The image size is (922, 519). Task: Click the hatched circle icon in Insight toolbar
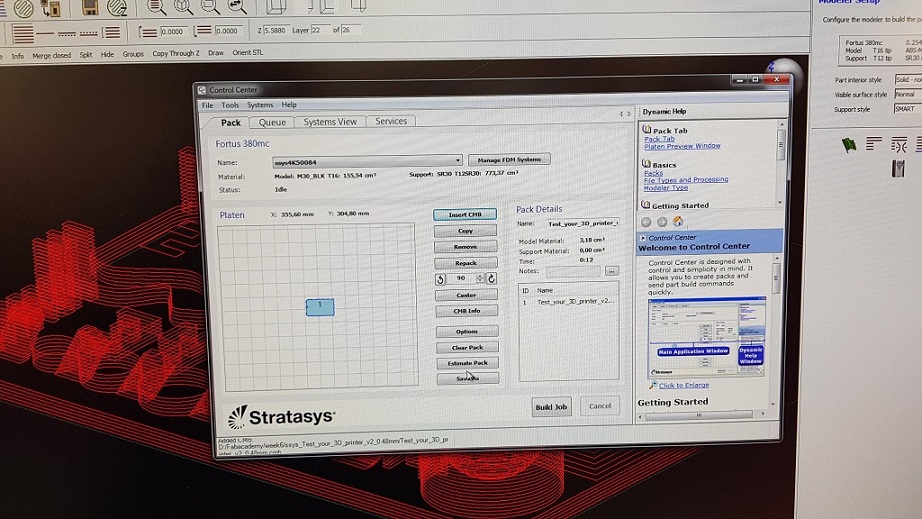click(x=24, y=8)
